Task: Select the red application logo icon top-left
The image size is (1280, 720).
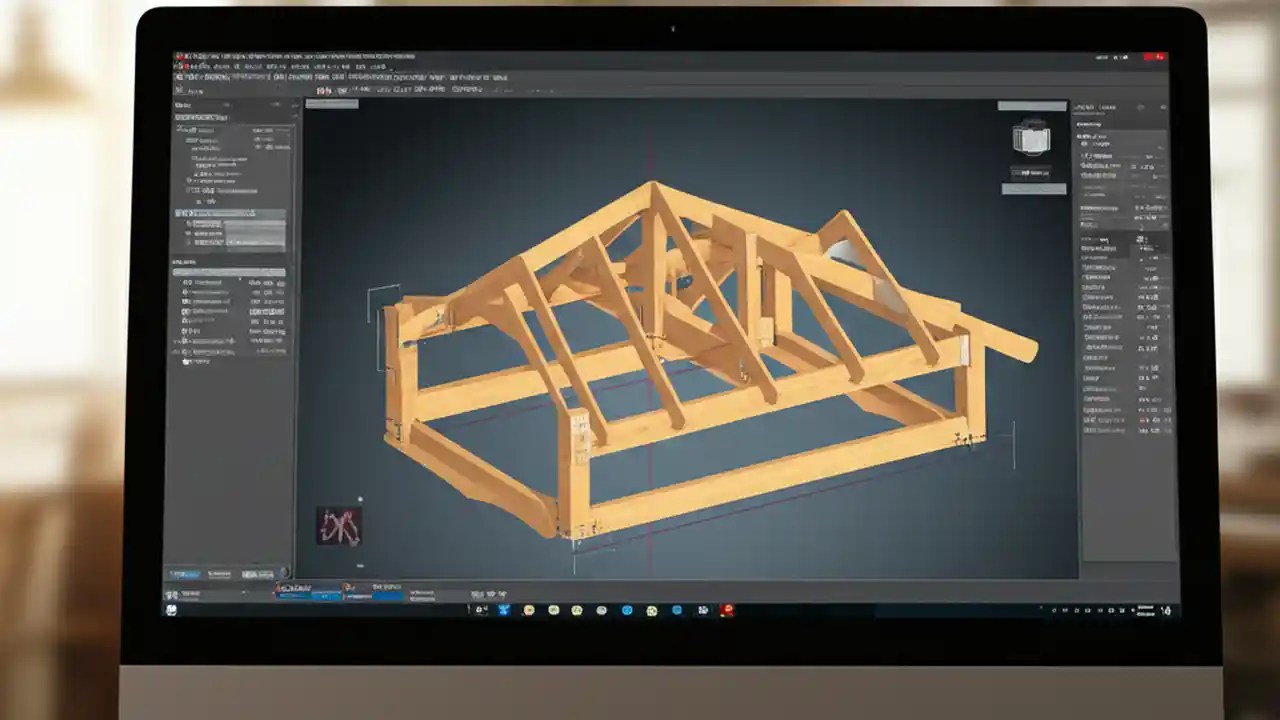Action: click(x=177, y=56)
